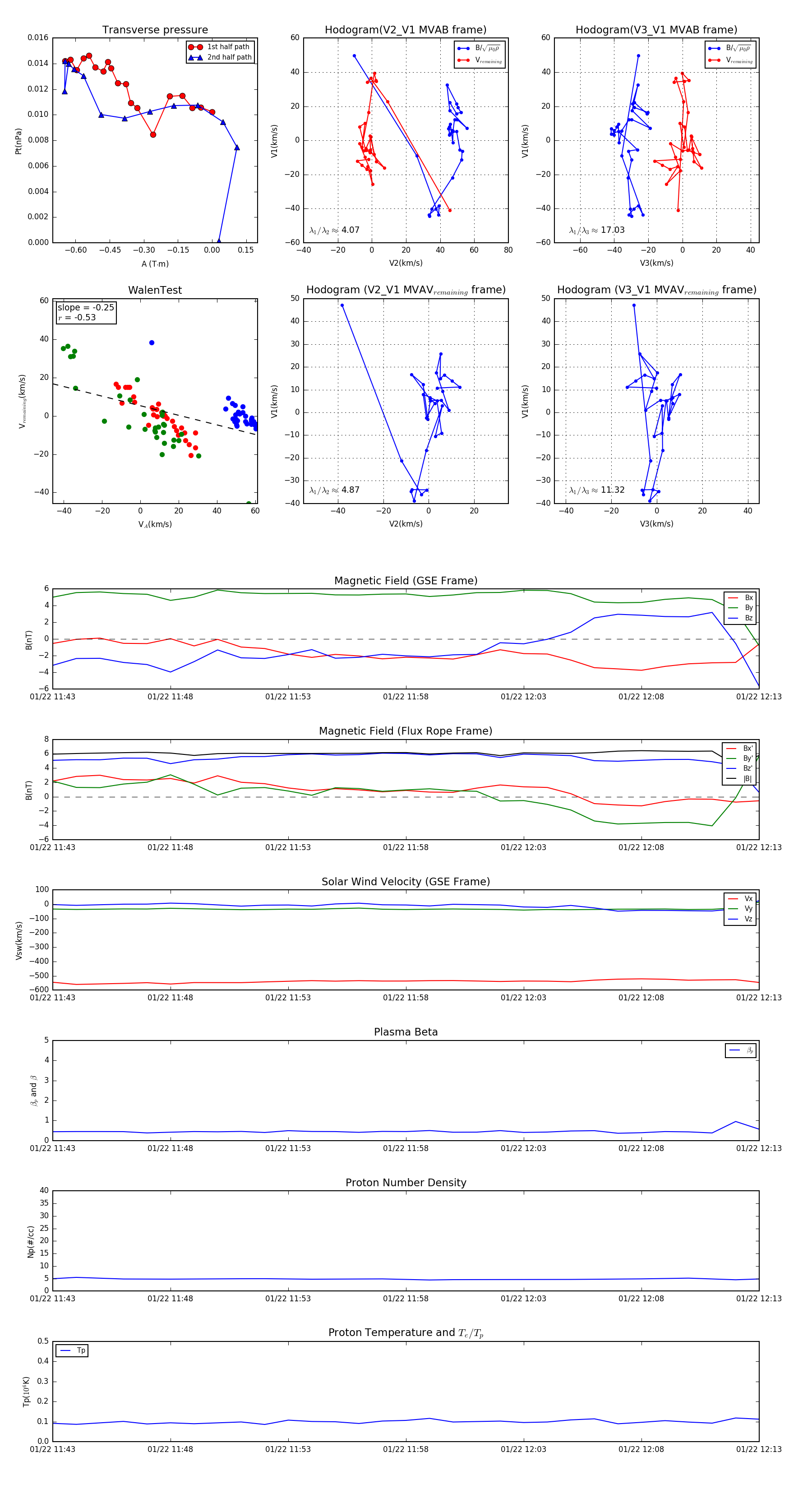Viewport: 812px width, 1489px height.
Task: Select V_remaining legend entry in V2_V1 MVAB hodogram
Action: click(x=479, y=60)
